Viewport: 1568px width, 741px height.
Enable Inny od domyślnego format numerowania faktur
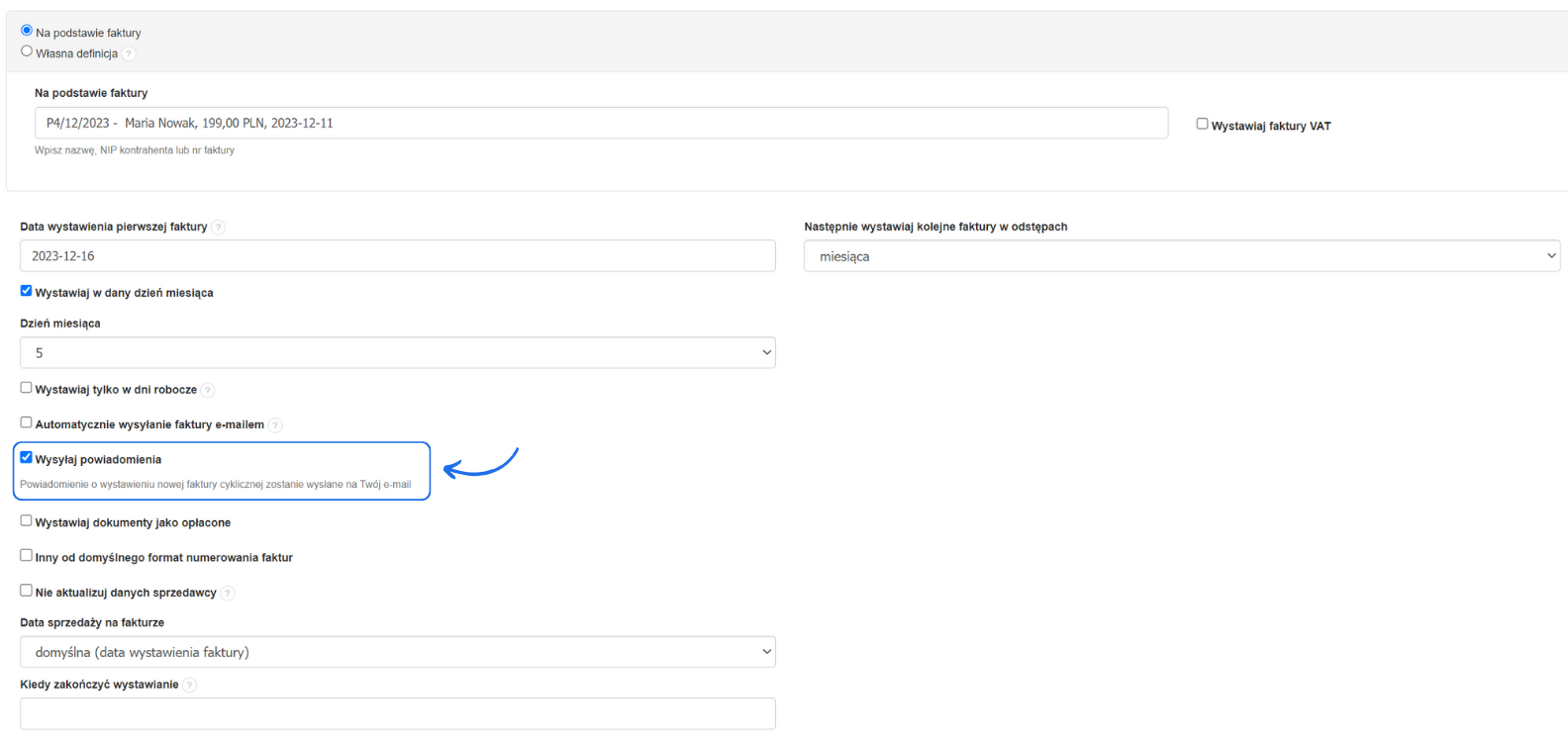coord(27,555)
